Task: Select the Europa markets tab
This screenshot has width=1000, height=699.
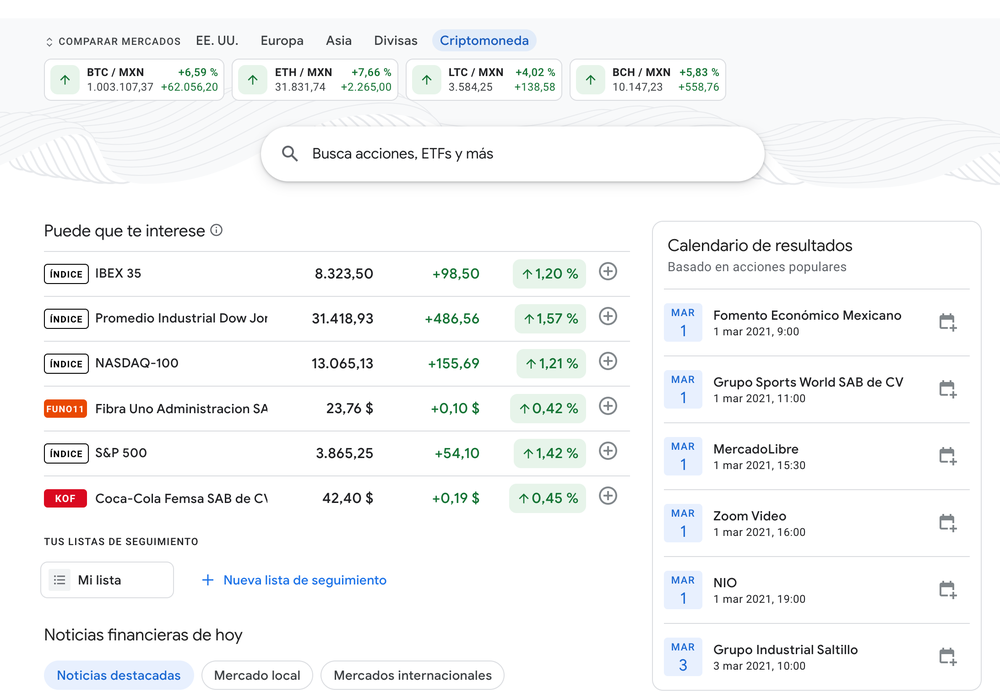Action: pos(282,40)
